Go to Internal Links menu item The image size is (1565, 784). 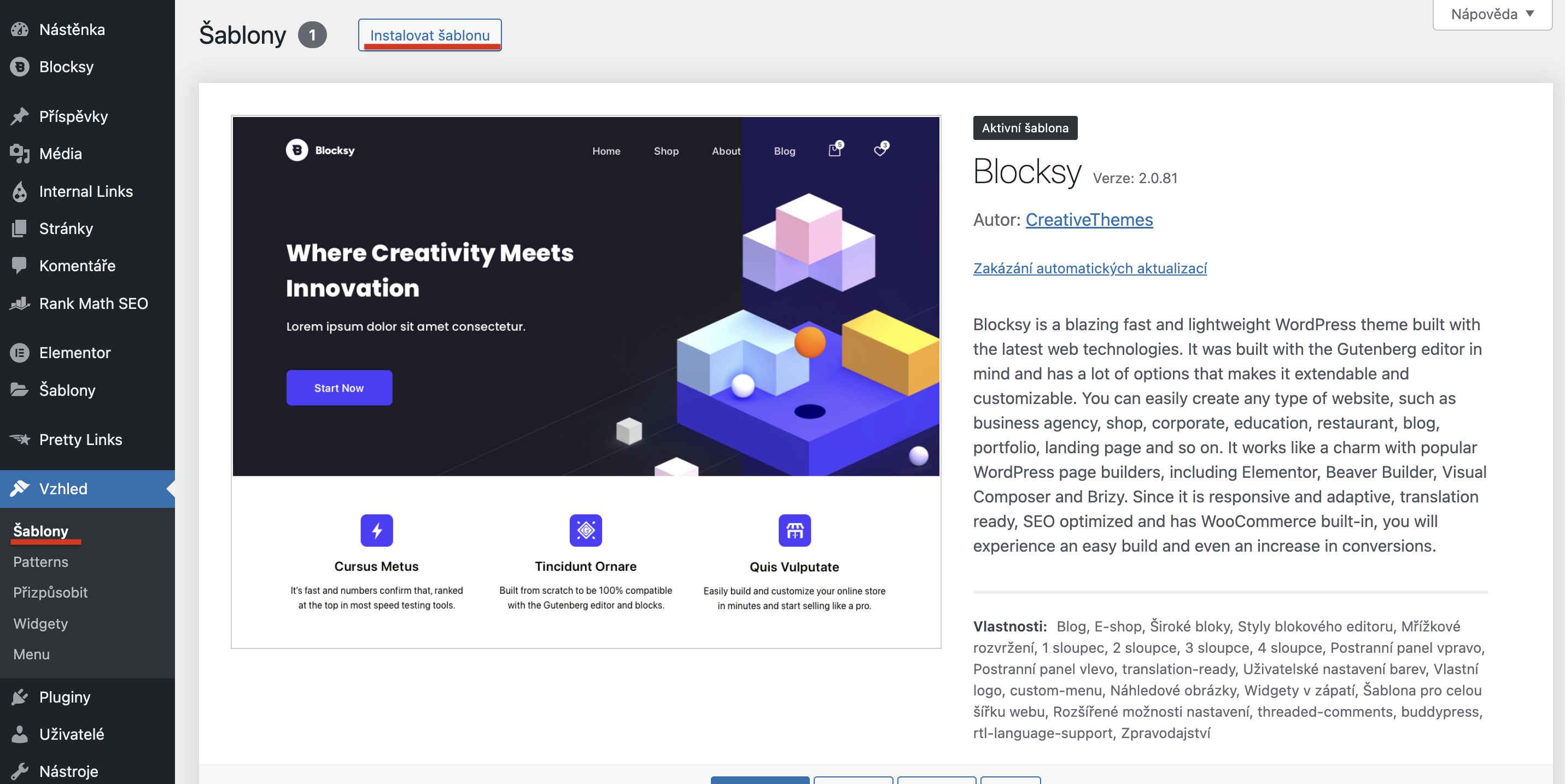(x=87, y=191)
